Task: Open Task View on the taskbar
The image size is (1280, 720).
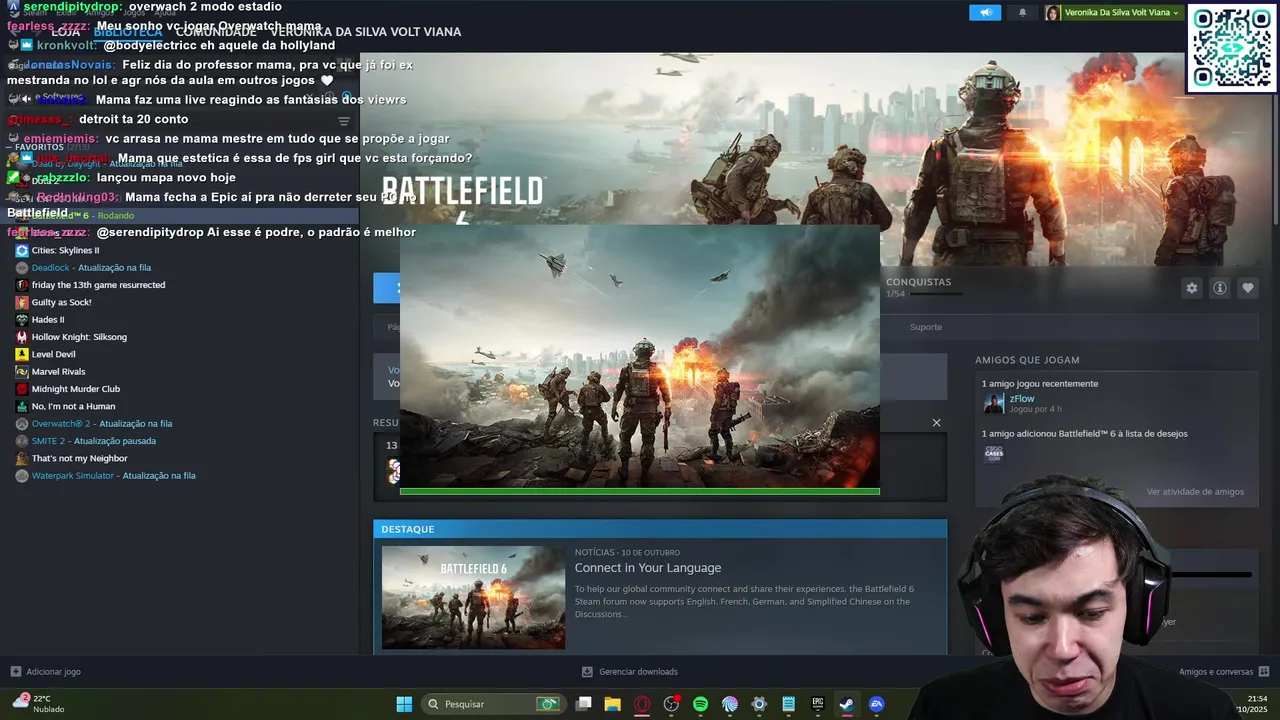Action: coord(584,704)
